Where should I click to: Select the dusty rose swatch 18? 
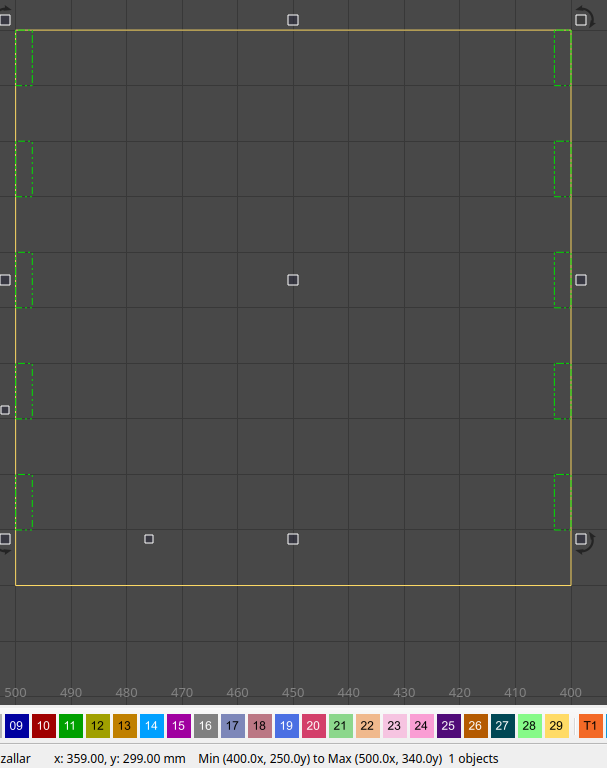(x=259, y=725)
